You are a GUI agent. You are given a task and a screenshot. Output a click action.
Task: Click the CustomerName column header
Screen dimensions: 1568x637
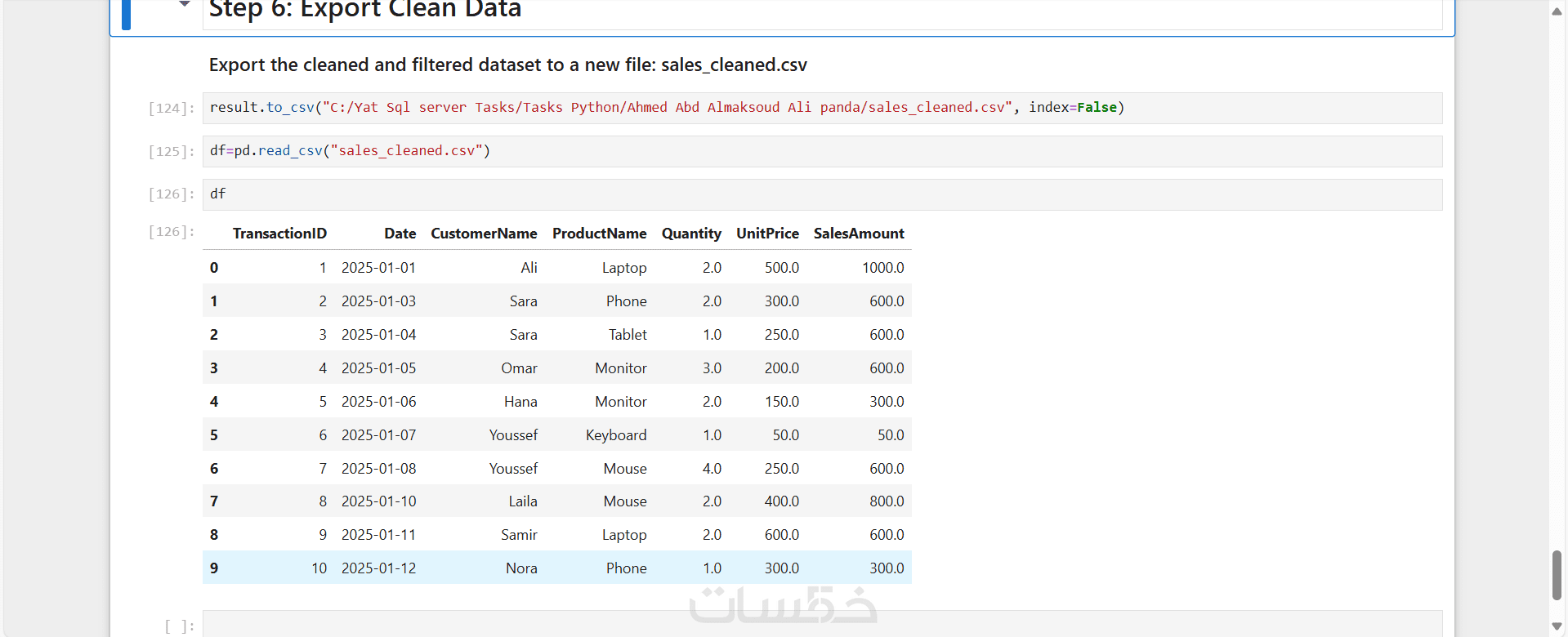pos(484,234)
